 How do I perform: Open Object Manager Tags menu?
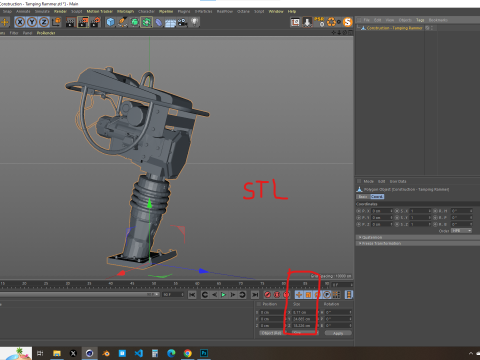tap(420, 20)
